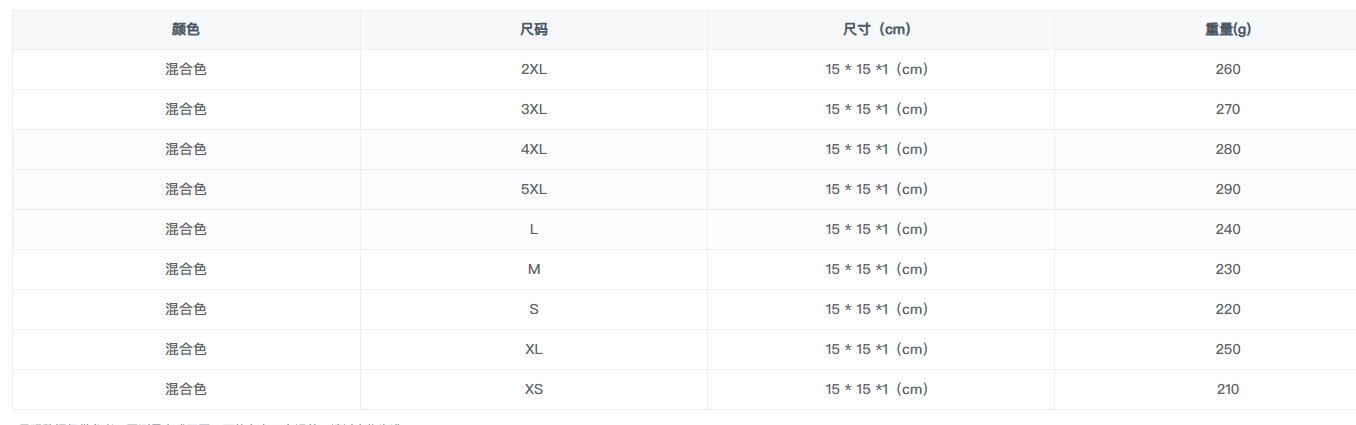This screenshot has width=1356, height=425.
Task: Click the weight value 230
Action: pyautogui.click(x=1228, y=270)
